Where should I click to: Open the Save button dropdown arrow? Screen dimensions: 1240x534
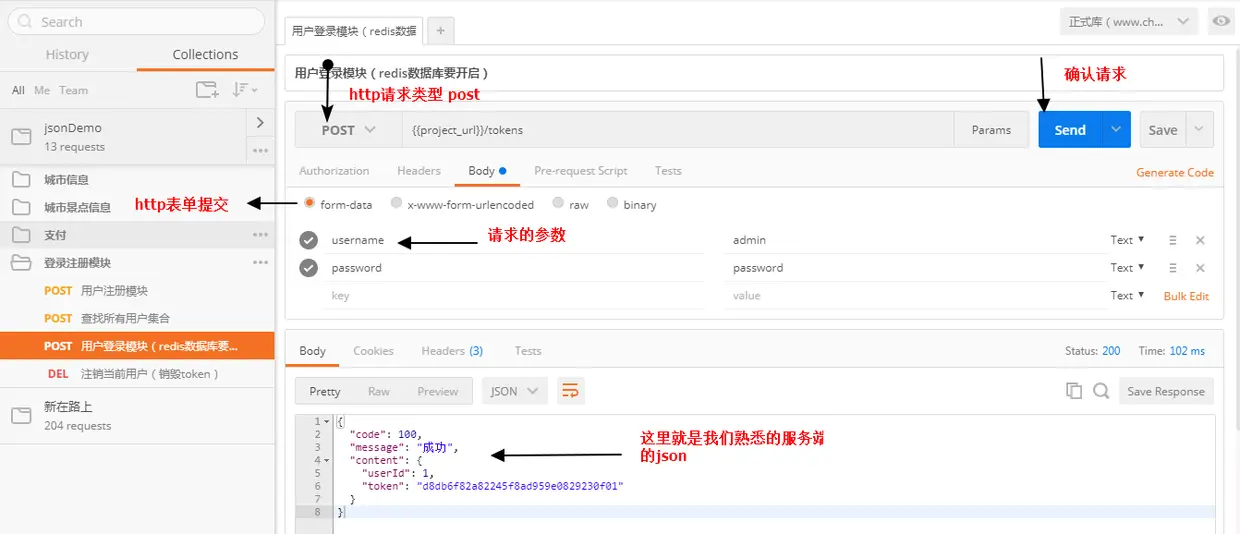click(x=1200, y=130)
